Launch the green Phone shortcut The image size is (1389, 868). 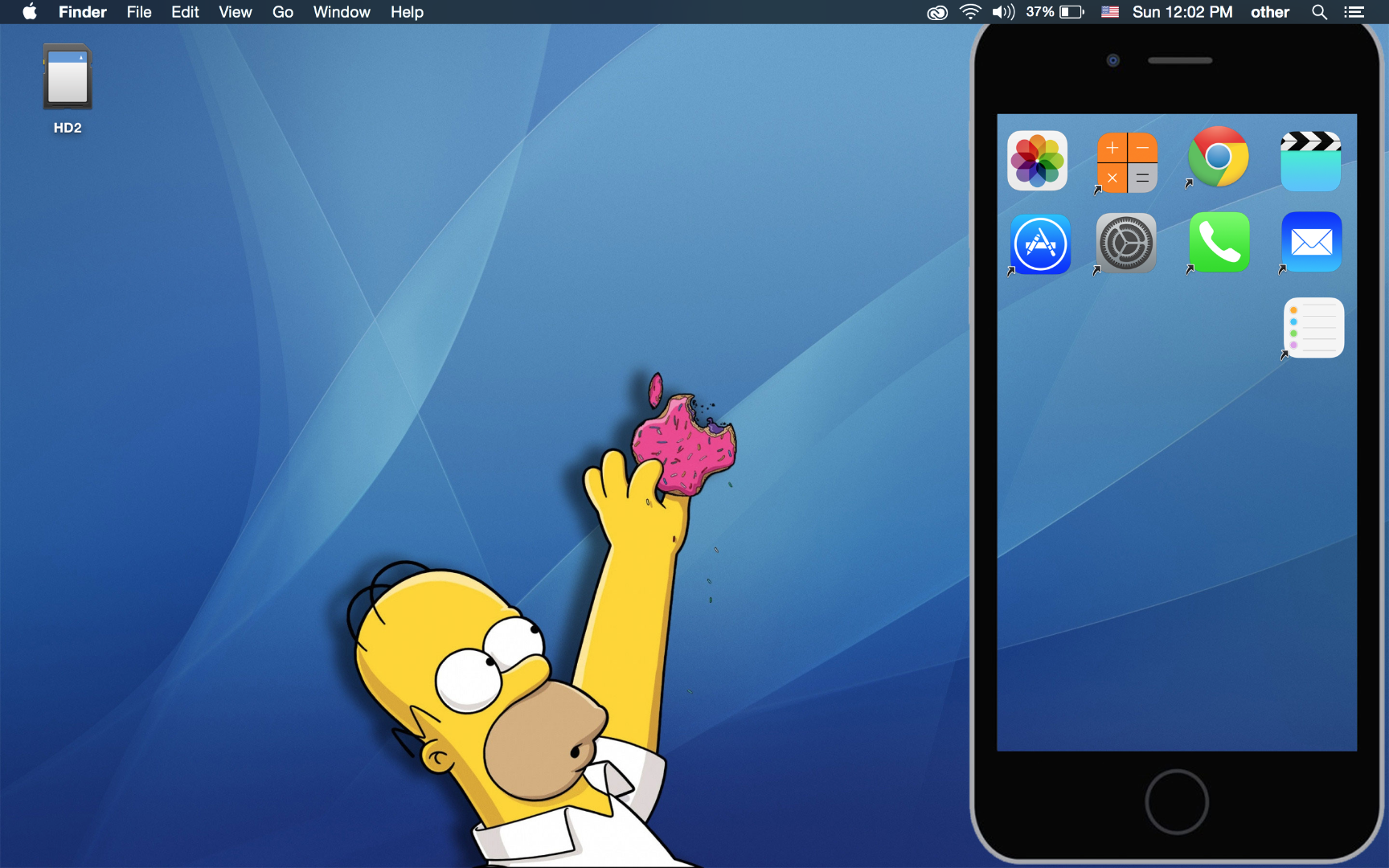pos(1219,243)
